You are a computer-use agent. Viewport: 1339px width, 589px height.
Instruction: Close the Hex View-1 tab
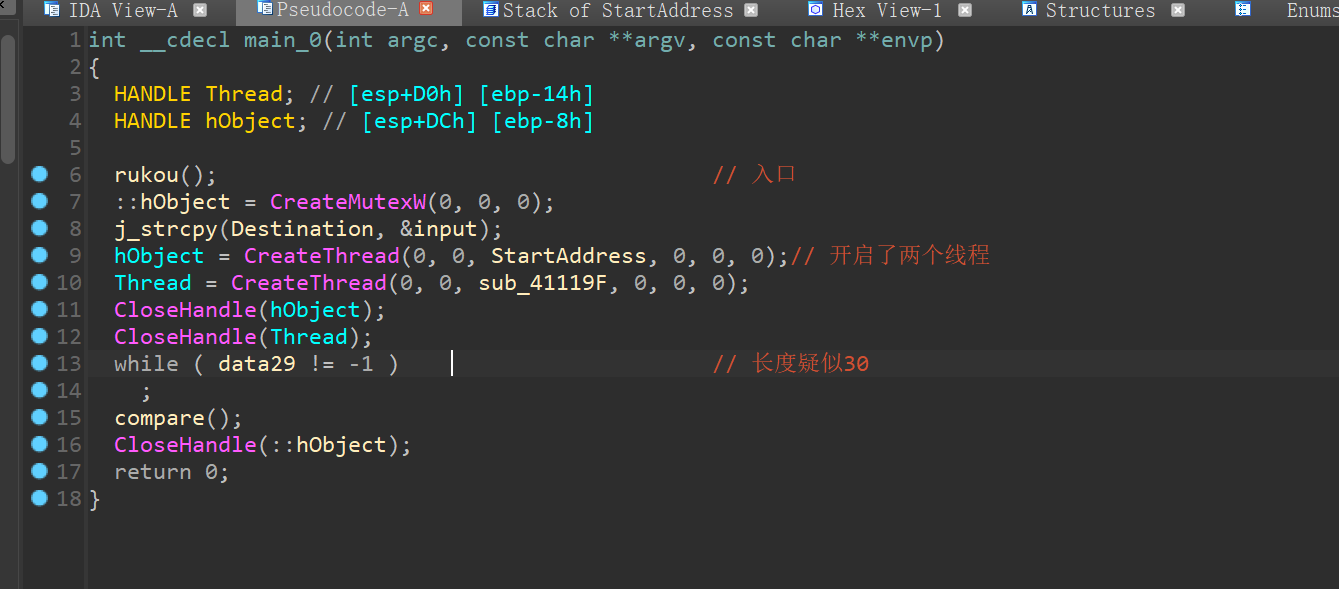pos(964,10)
